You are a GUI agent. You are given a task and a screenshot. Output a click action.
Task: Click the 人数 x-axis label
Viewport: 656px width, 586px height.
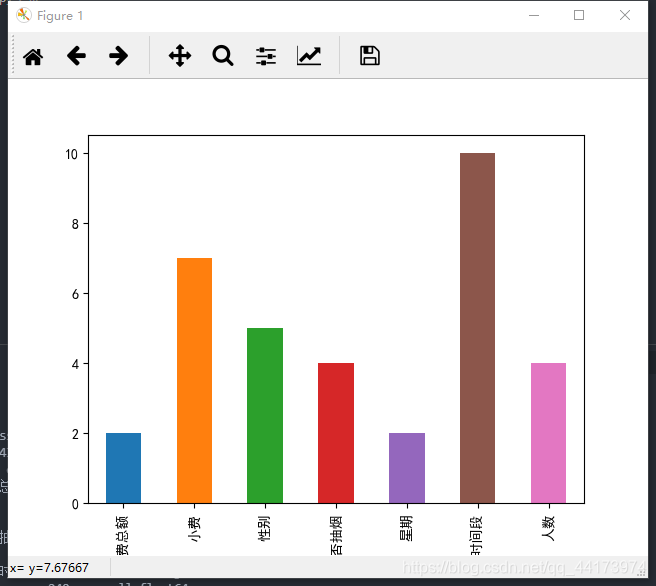pos(548,528)
